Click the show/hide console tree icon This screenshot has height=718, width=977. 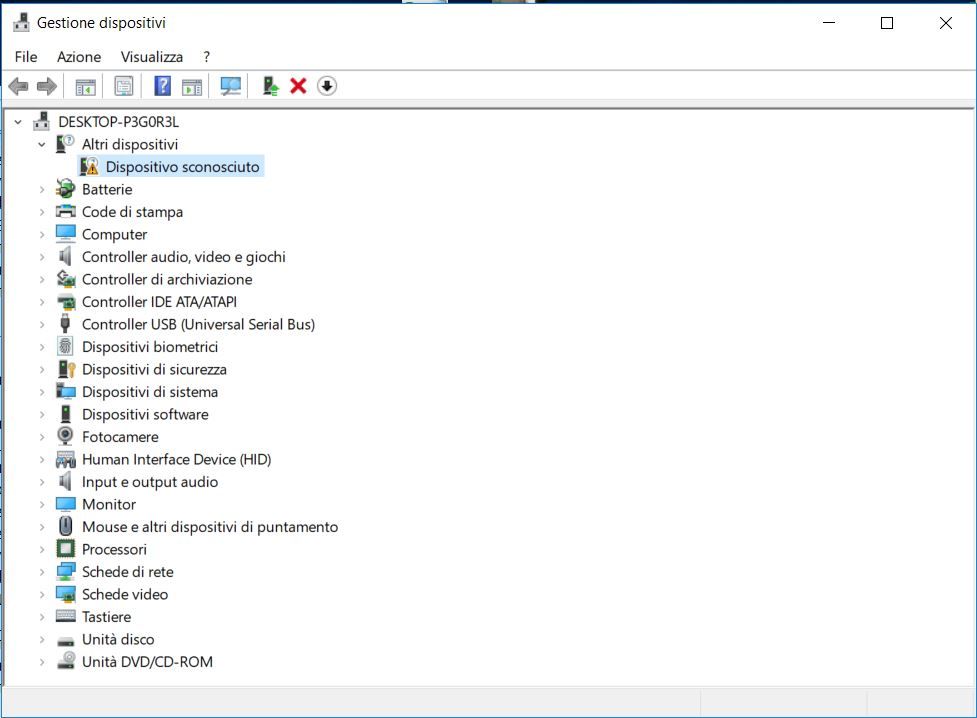point(85,86)
